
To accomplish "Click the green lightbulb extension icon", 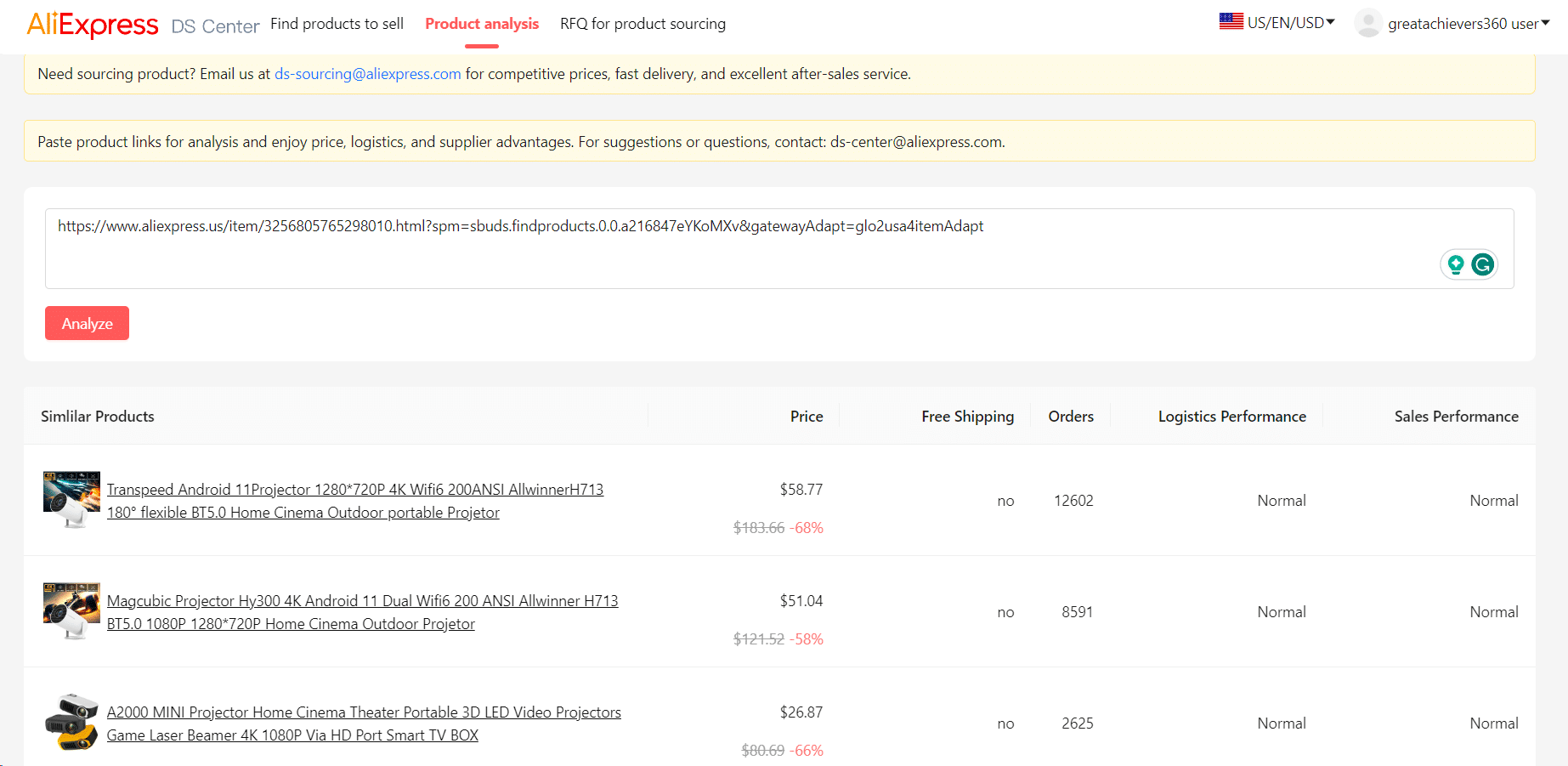I will tap(1456, 265).
